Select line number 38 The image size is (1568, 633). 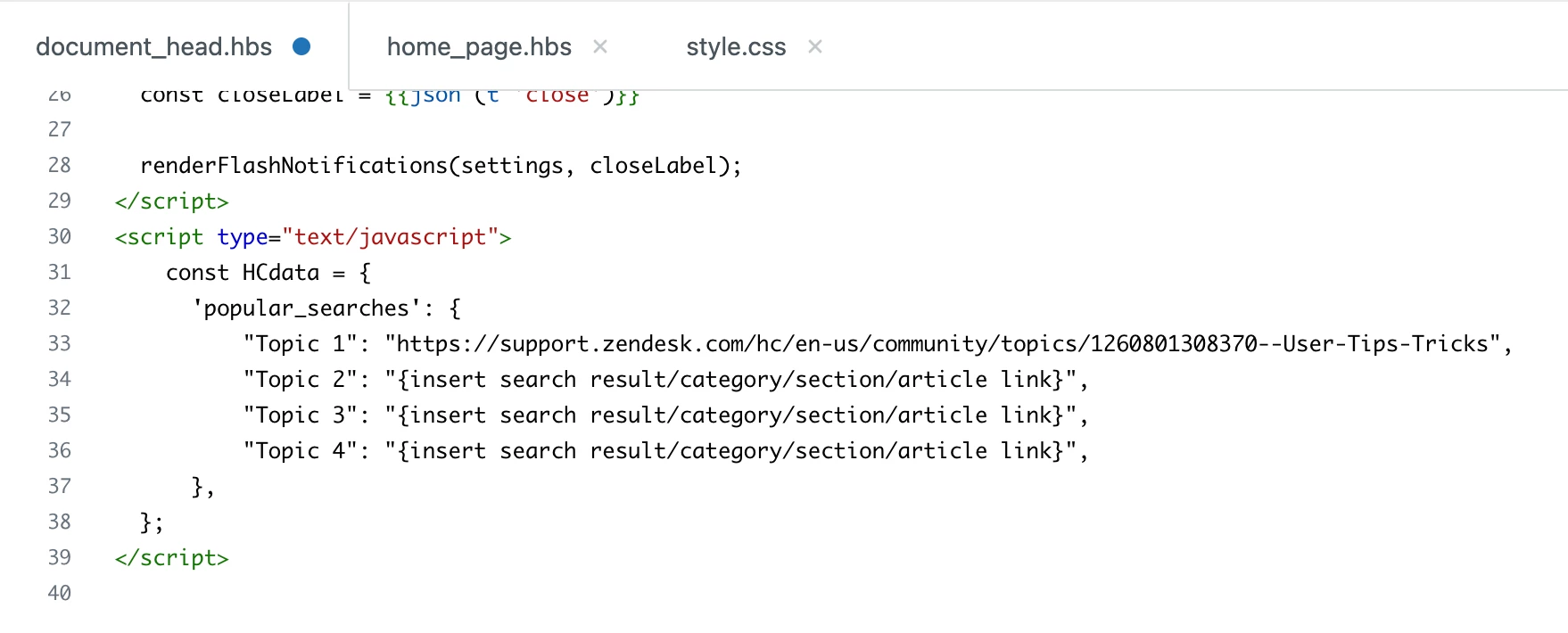(60, 522)
